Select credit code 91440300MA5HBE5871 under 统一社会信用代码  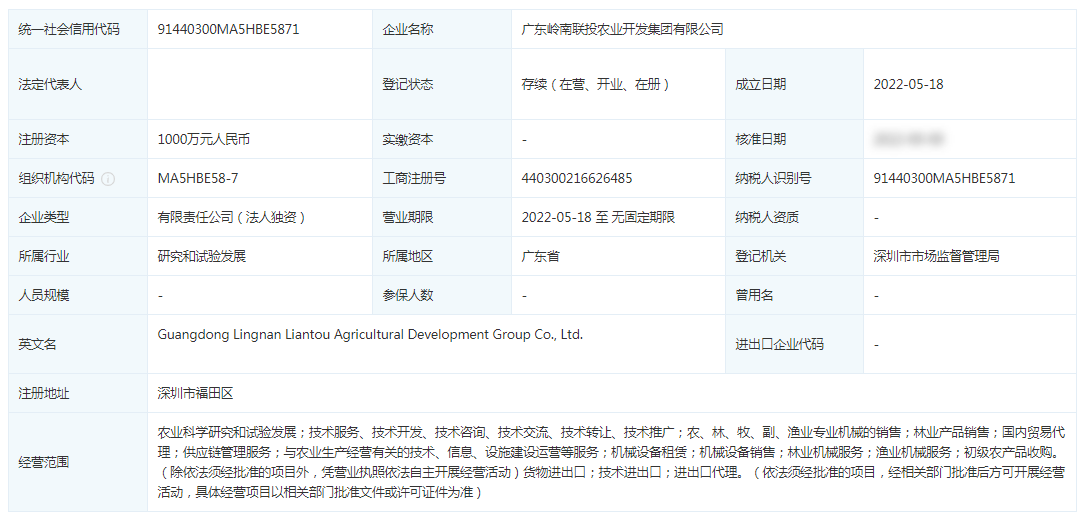[229, 29]
